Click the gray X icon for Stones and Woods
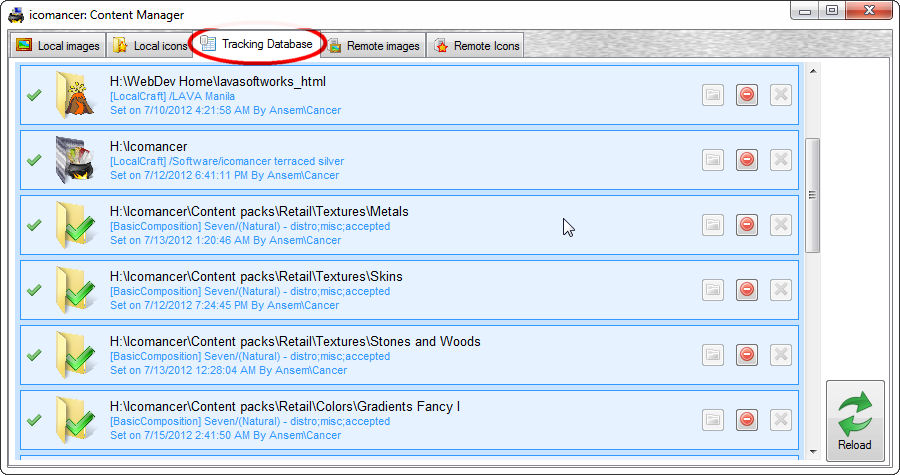900x475 pixels. coord(781,355)
